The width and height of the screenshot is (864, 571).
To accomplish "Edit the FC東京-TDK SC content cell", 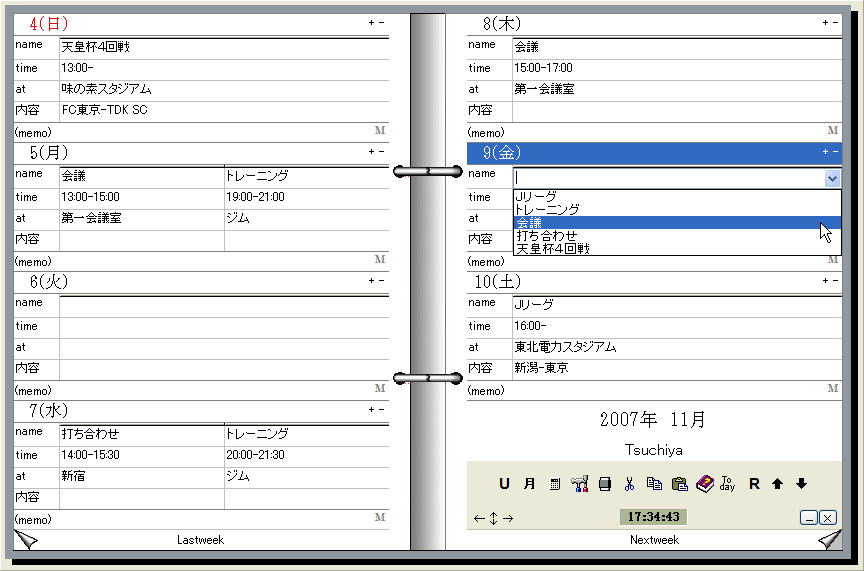I will pyautogui.click(x=224, y=112).
